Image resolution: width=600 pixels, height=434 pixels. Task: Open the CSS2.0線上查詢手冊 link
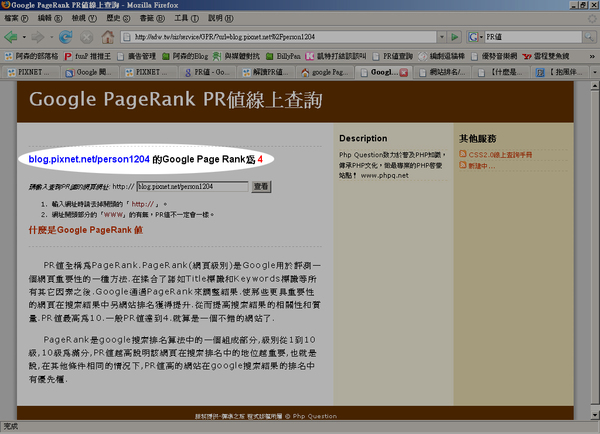pos(500,155)
